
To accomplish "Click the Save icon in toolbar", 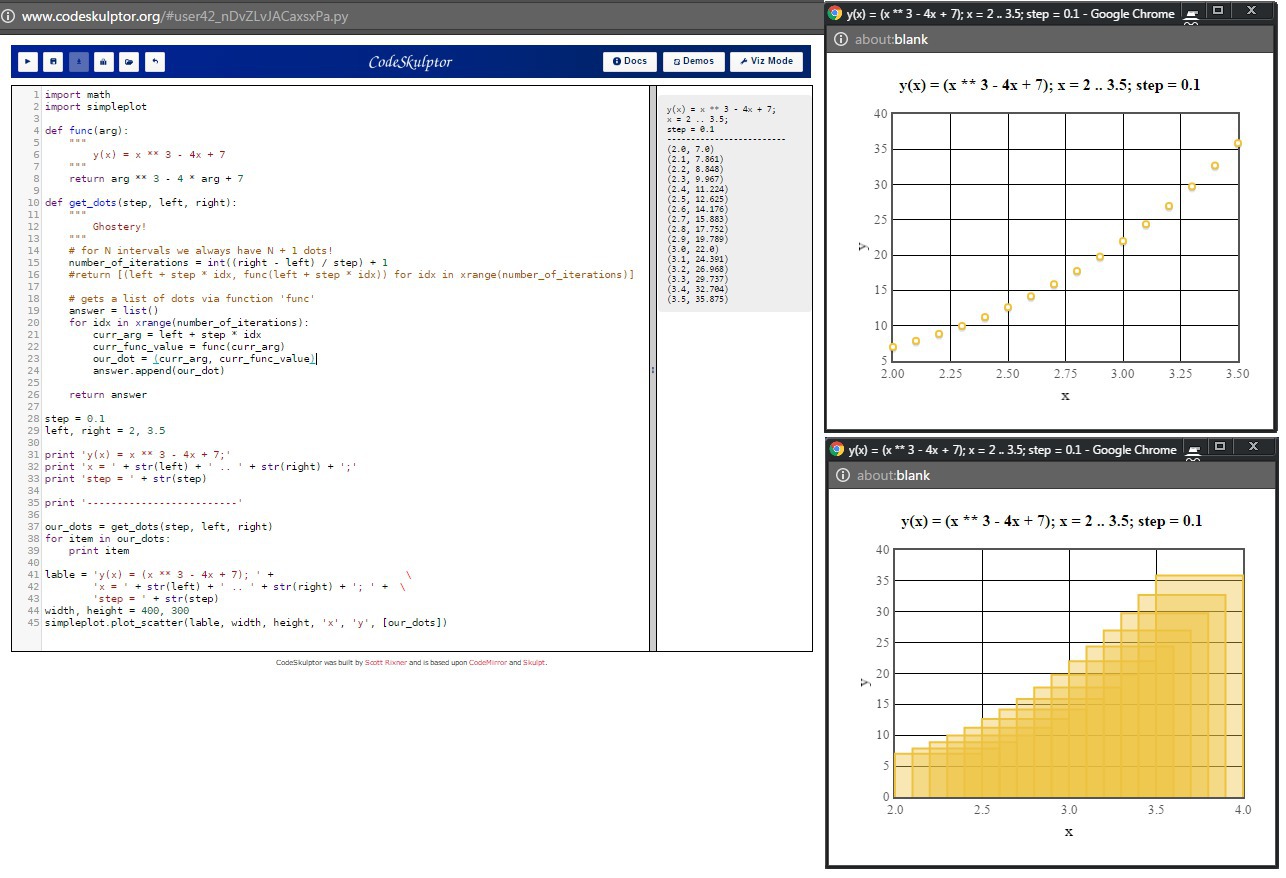I will 54,62.
